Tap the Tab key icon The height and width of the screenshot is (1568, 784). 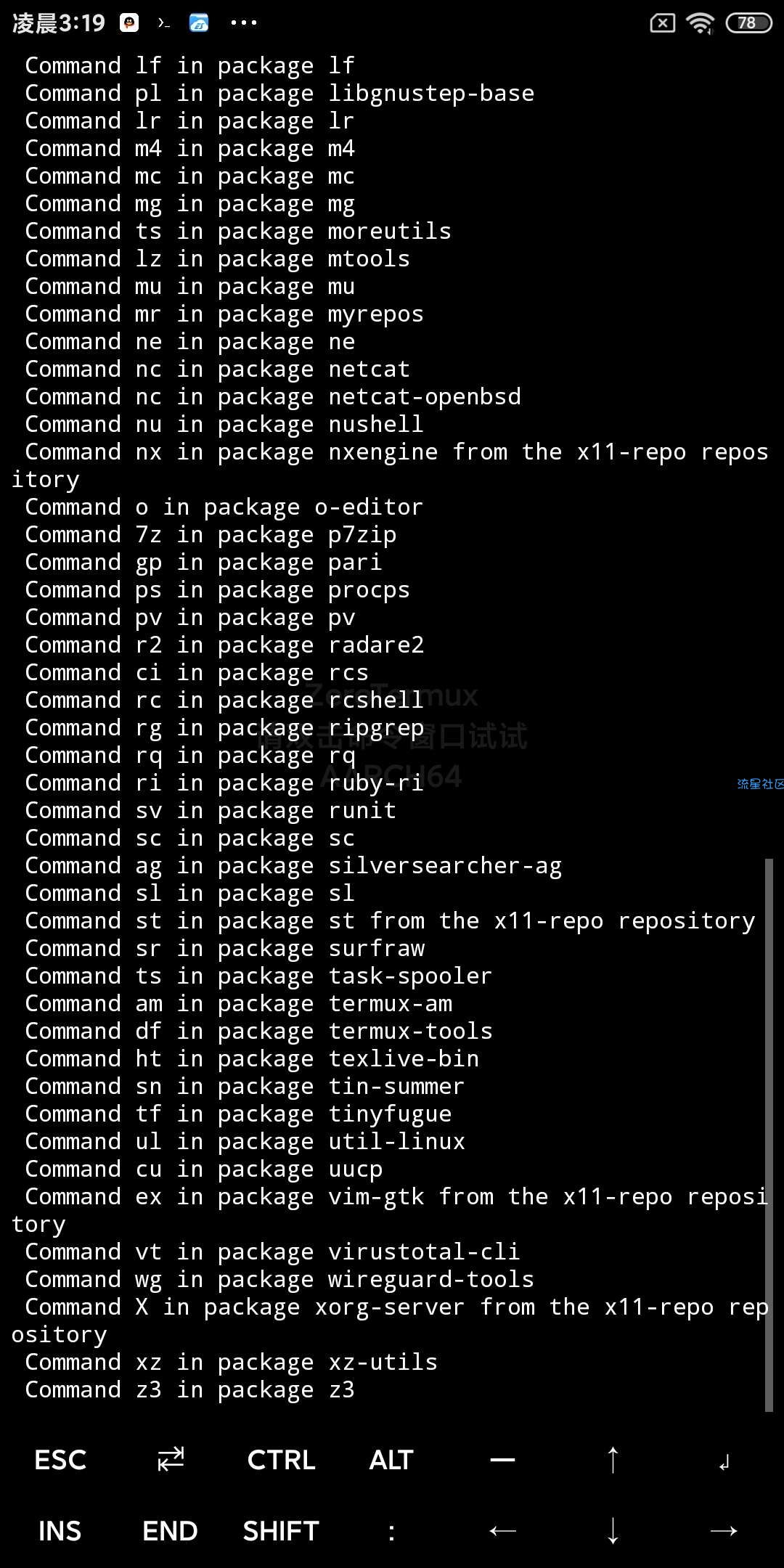(x=171, y=1458)
